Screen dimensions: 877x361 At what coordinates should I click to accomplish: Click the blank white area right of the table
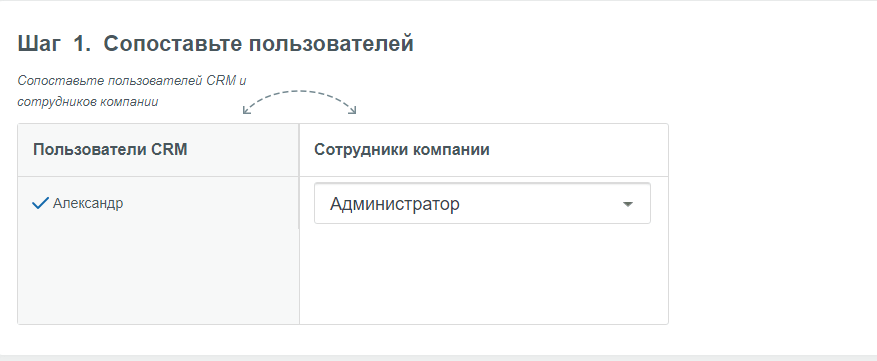(772, 224)
